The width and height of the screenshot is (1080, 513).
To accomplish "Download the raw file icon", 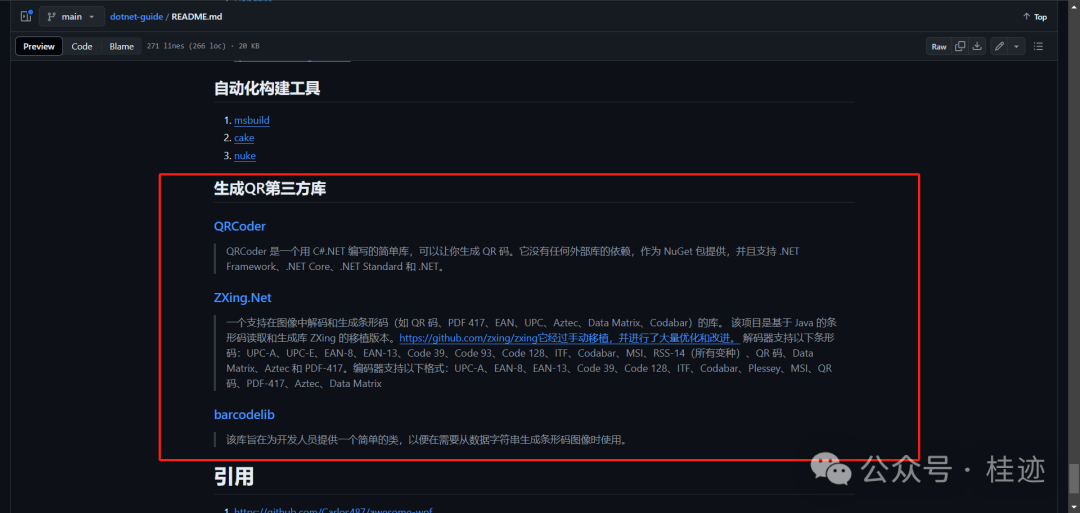I will pyautogui.click(x=977, y=46).
